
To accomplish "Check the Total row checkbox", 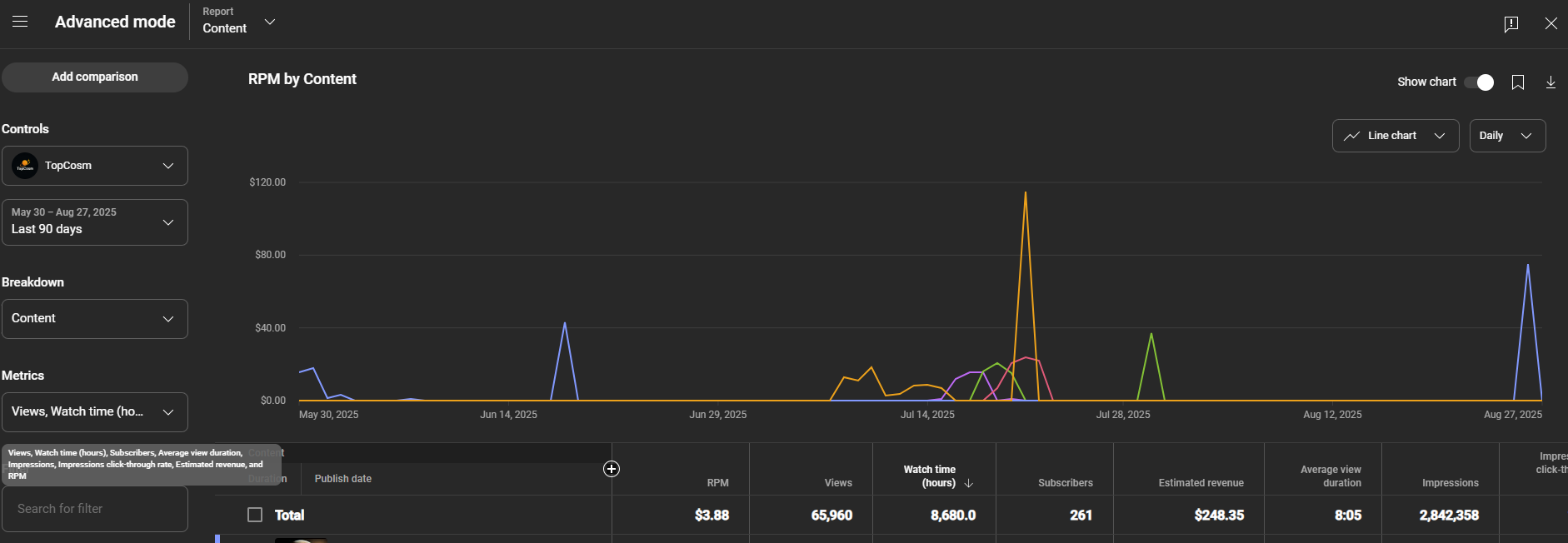I will tap(255, 515).
